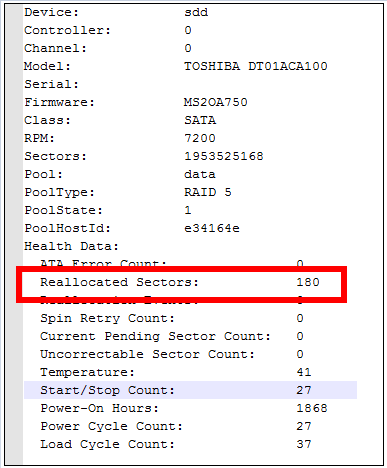The image size is (387, 468).
Task: Select the PoolHostId value e34164e
Action: point(212,228)
